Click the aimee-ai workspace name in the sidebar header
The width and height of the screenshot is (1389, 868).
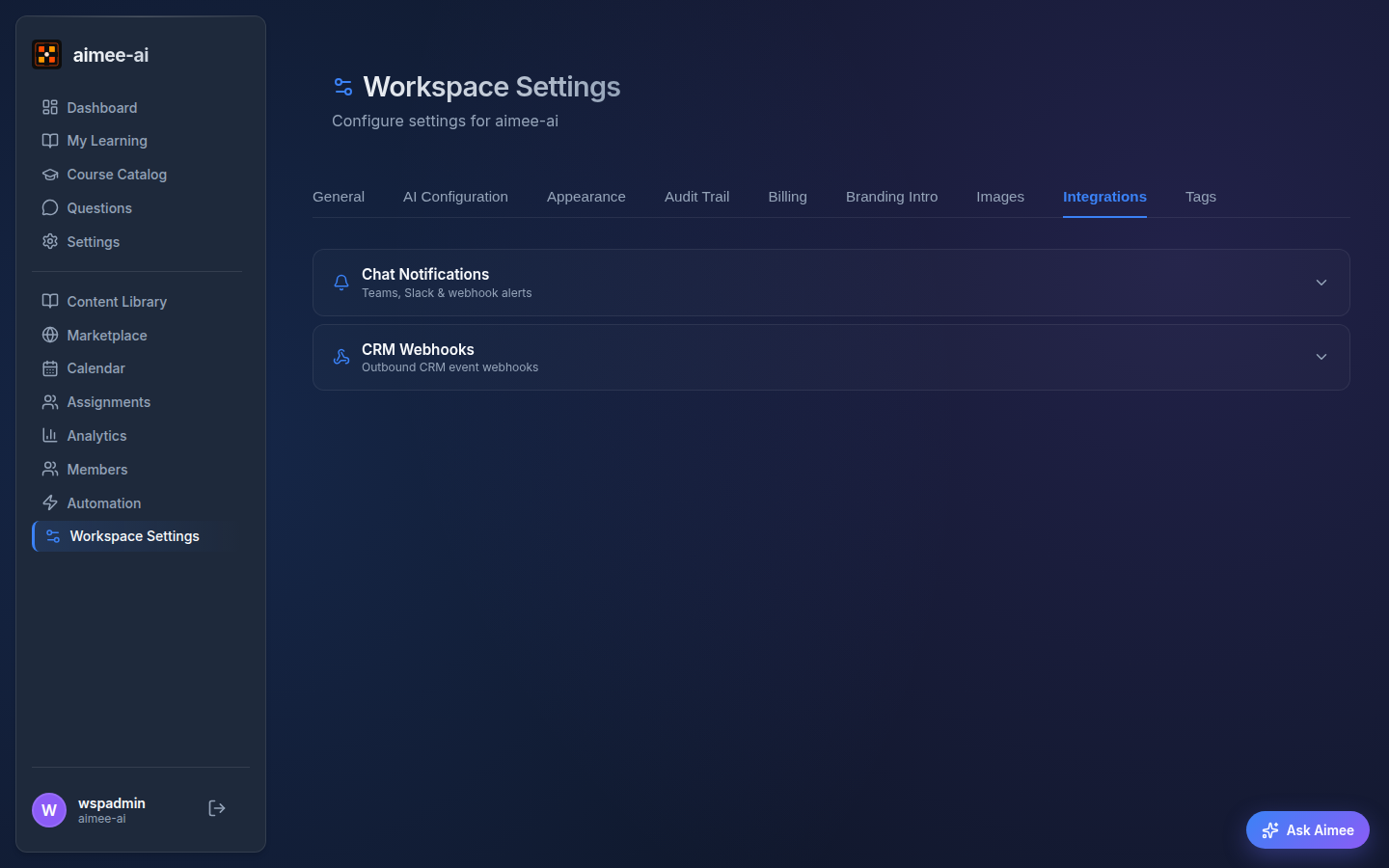111,55
